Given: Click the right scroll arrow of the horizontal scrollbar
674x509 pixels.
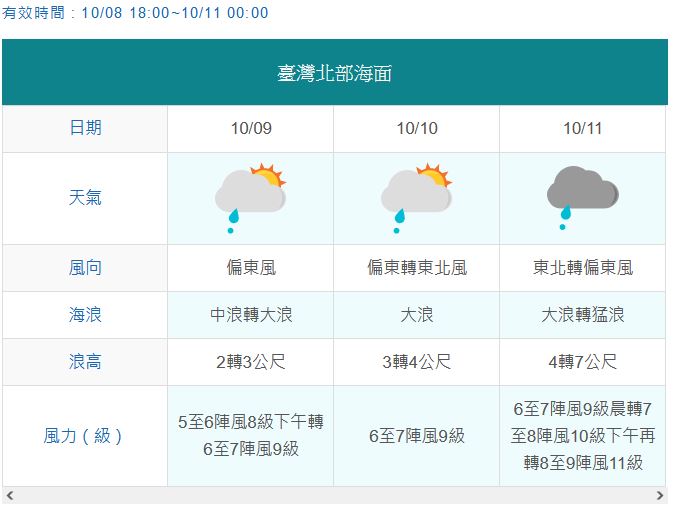Looking at the screenshot, I should click(660, 495).
